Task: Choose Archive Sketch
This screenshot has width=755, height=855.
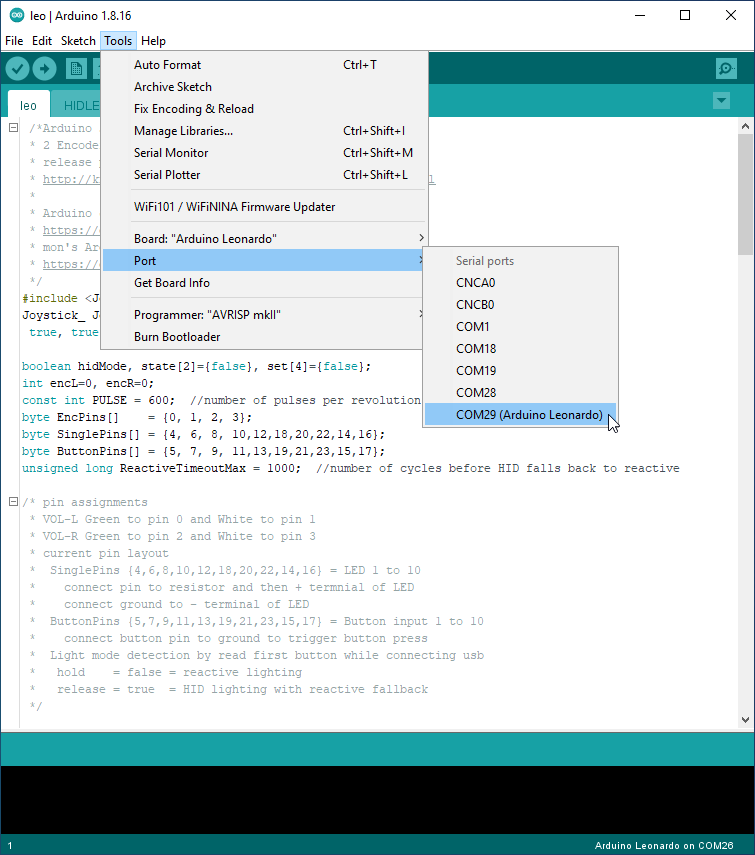Action: [264, 87]
